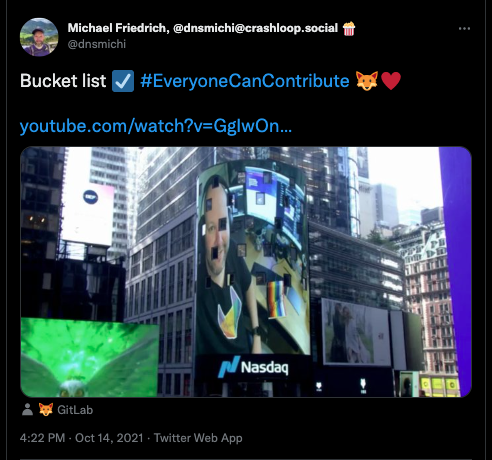Click the blue check mark emoji
Image resolution: width=492 pixels, height=460 pixels.
123,81
